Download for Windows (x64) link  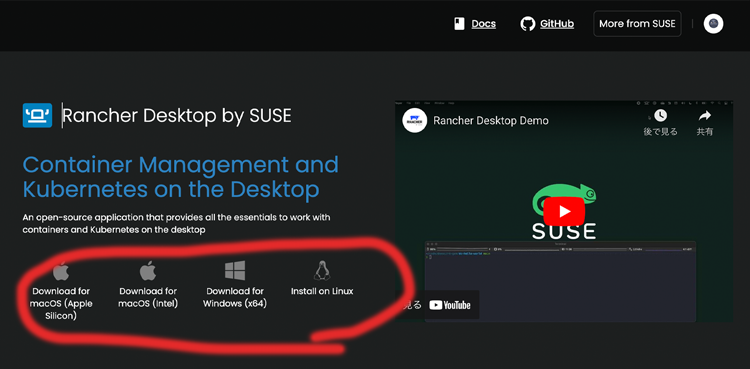click(x=235, y=297)
